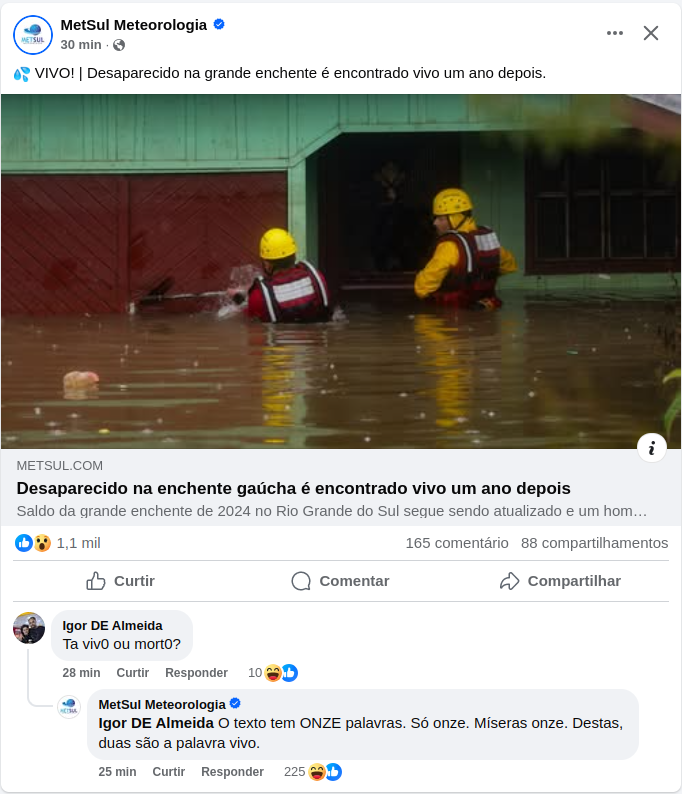Viewport: 682px width, 794px height.
Task: Reply to Igor DE Almeida's comment
Action: coord(196,672)
